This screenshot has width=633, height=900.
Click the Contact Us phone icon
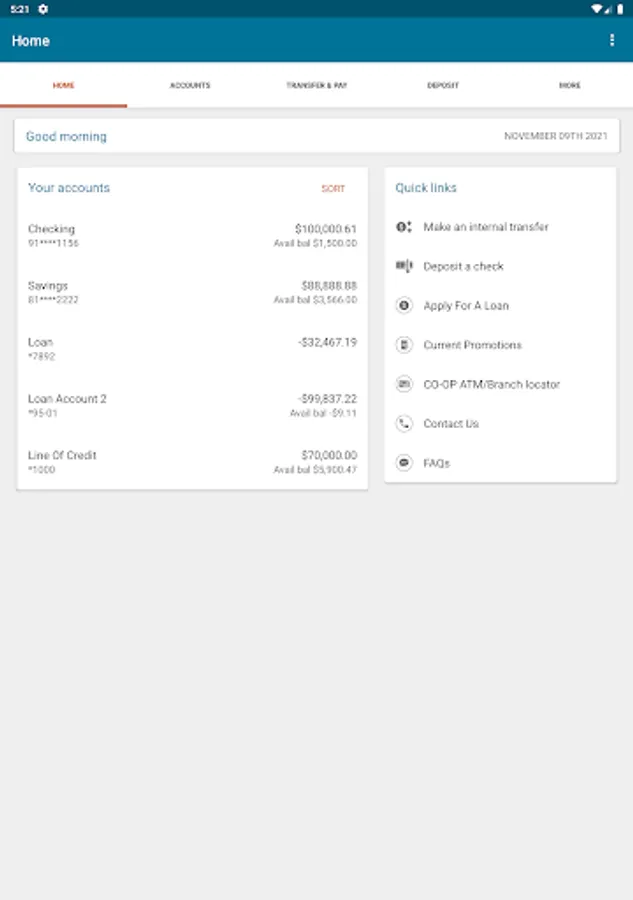tap(404, 424)
